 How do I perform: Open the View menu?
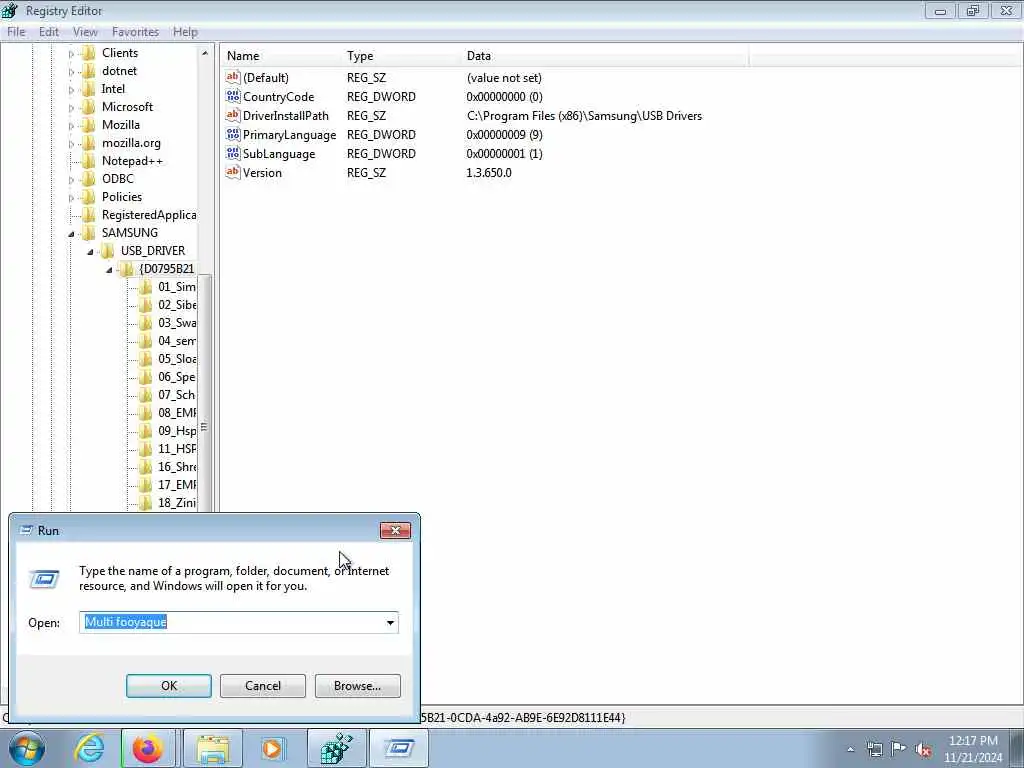(x=85, y=31)
